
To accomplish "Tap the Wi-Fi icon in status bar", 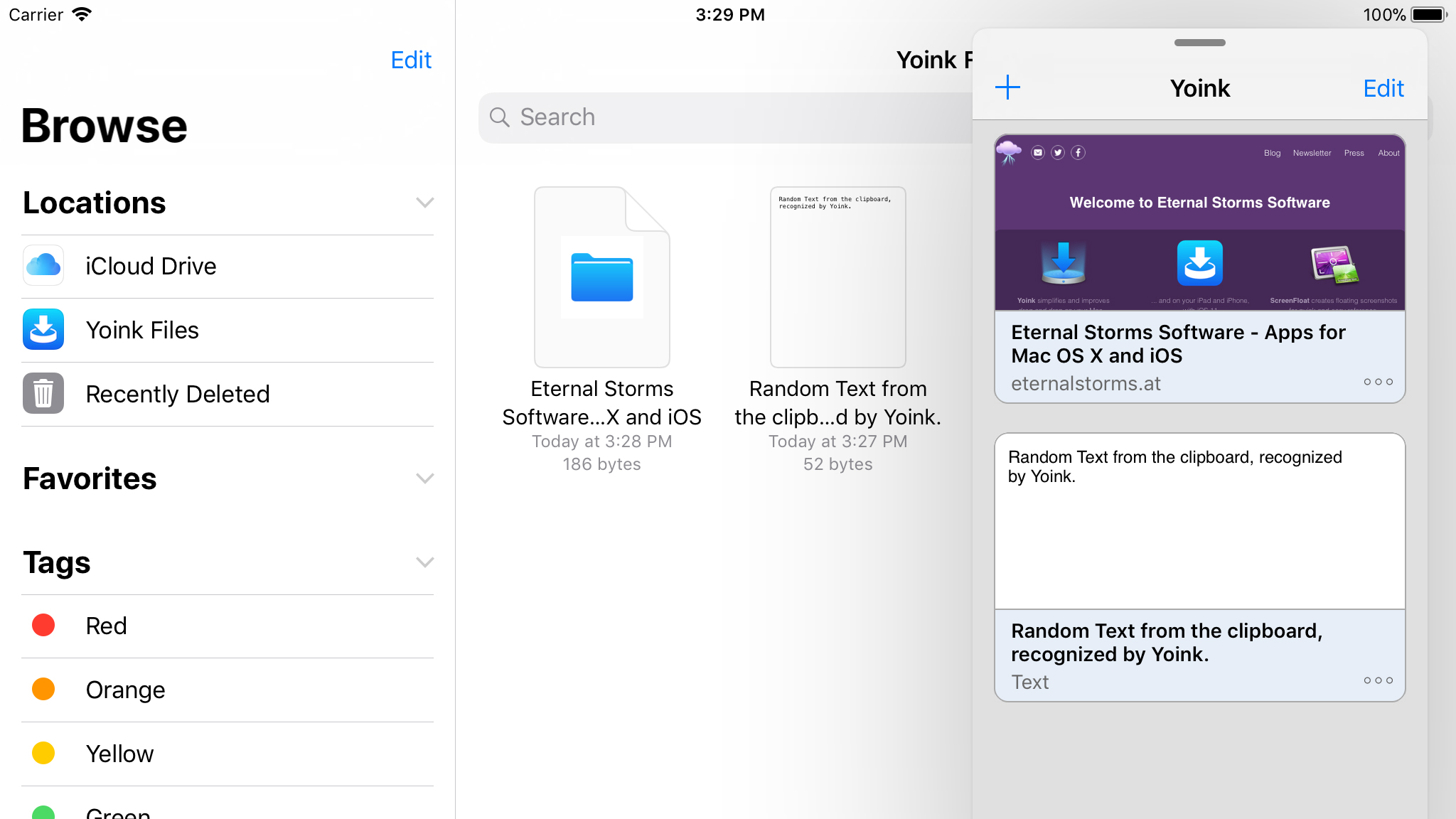I will (x=82, y=14).
